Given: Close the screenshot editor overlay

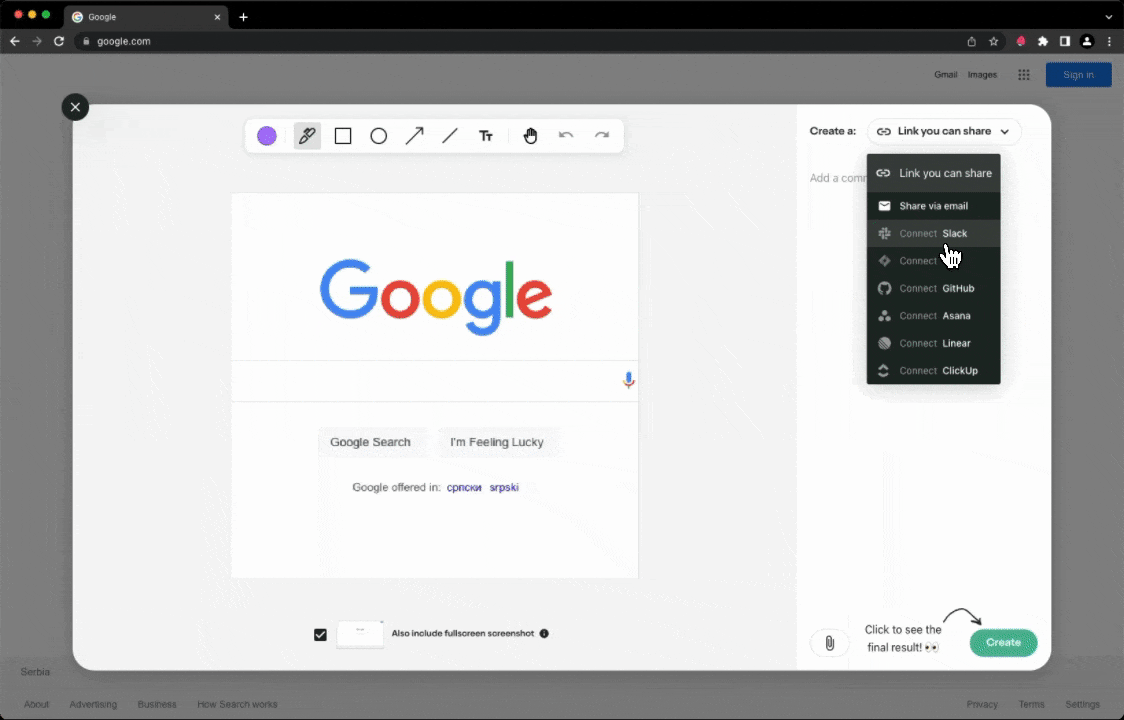Looking at the screenshot, I should pyautogui.click(x=75, y=107).
